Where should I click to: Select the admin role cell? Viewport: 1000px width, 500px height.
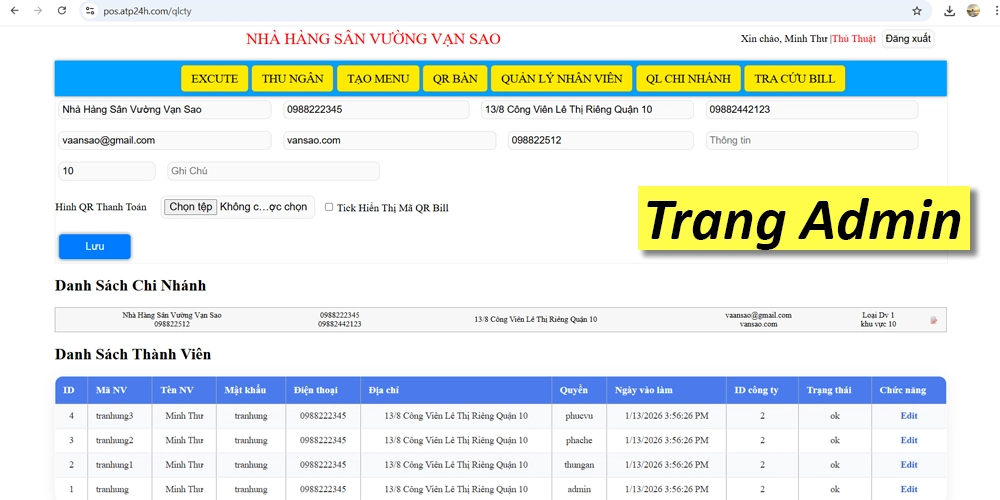click(579, 489)
